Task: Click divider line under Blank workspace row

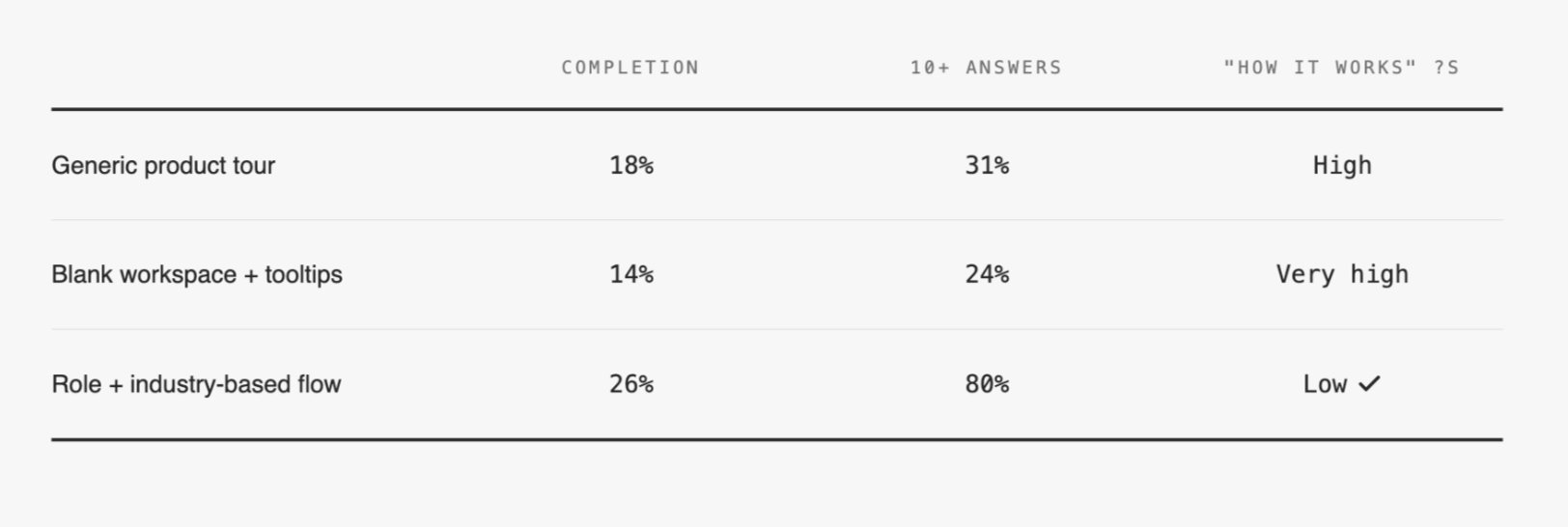Action: click(776, 329)
